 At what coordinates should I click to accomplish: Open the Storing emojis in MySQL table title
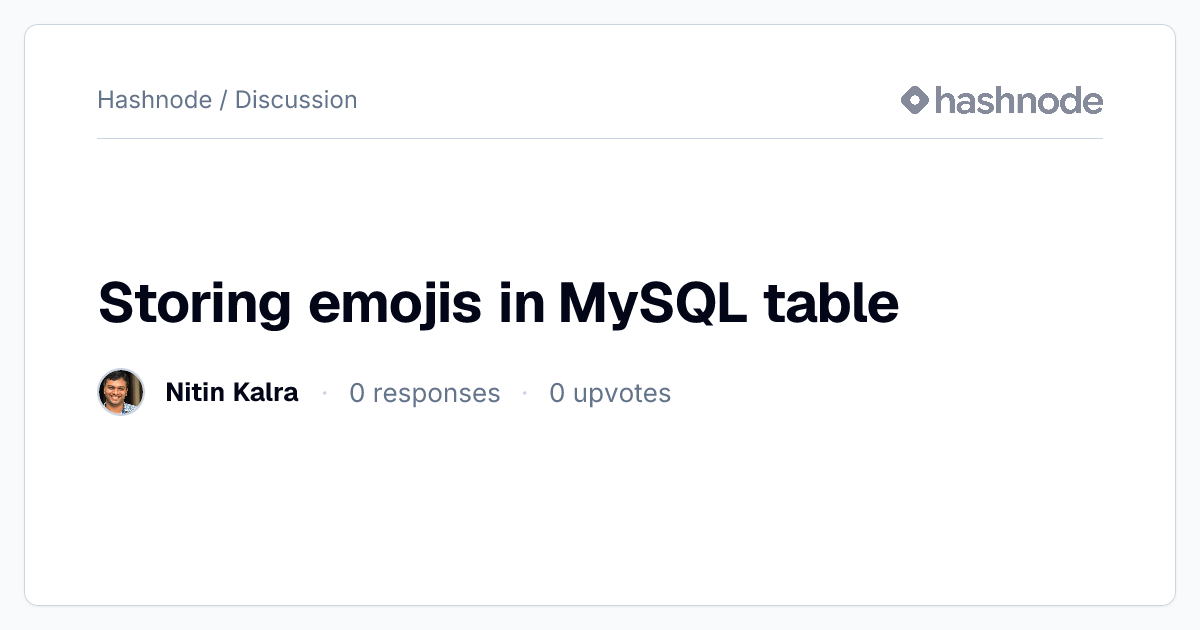point(499,304)
